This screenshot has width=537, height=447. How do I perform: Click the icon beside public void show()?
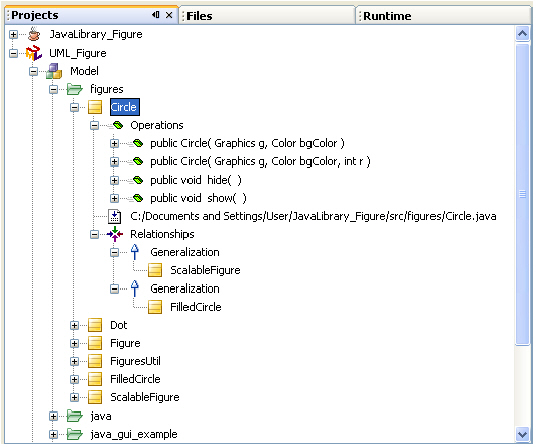pos(135,198)
